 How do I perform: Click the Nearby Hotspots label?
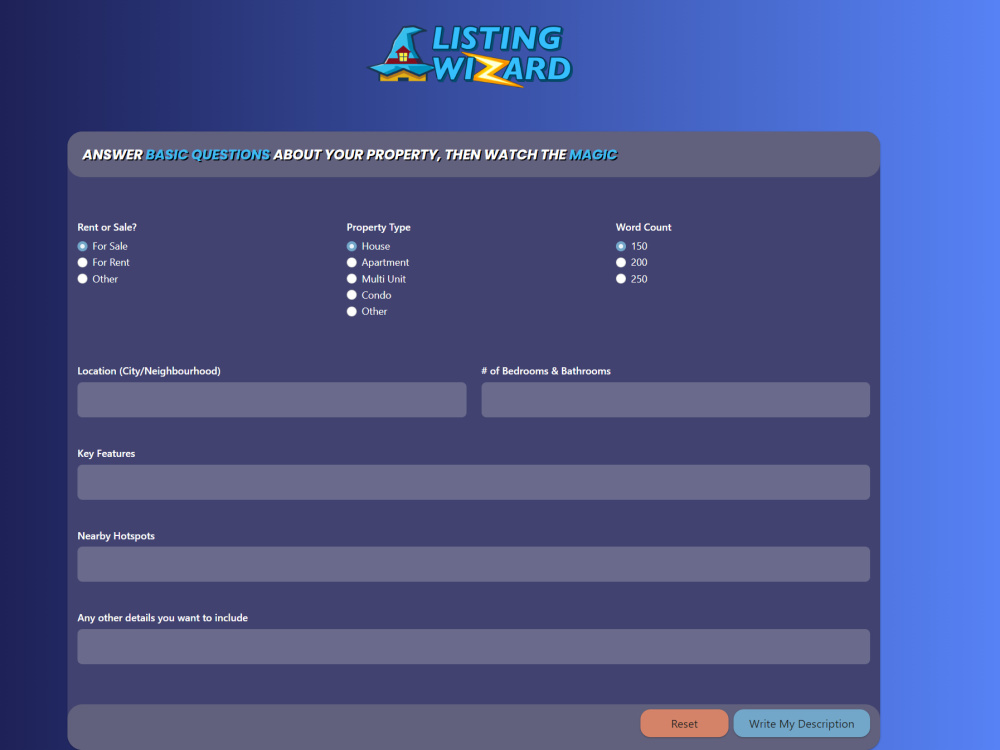tap(116, 536)
